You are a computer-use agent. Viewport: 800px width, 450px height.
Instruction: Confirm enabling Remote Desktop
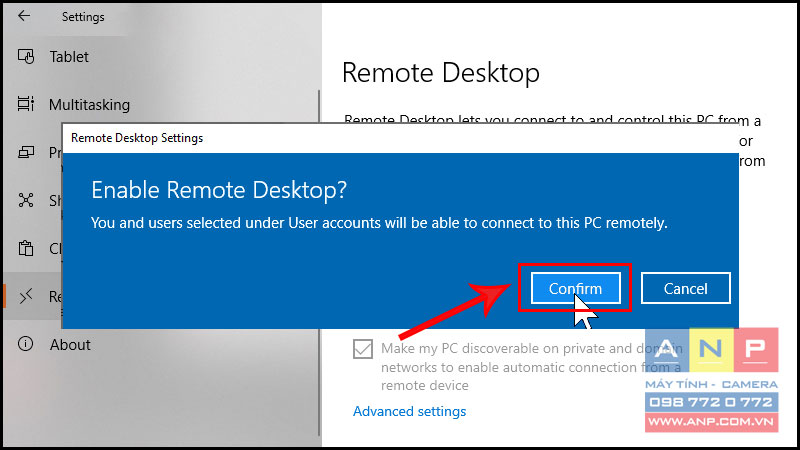576,288
